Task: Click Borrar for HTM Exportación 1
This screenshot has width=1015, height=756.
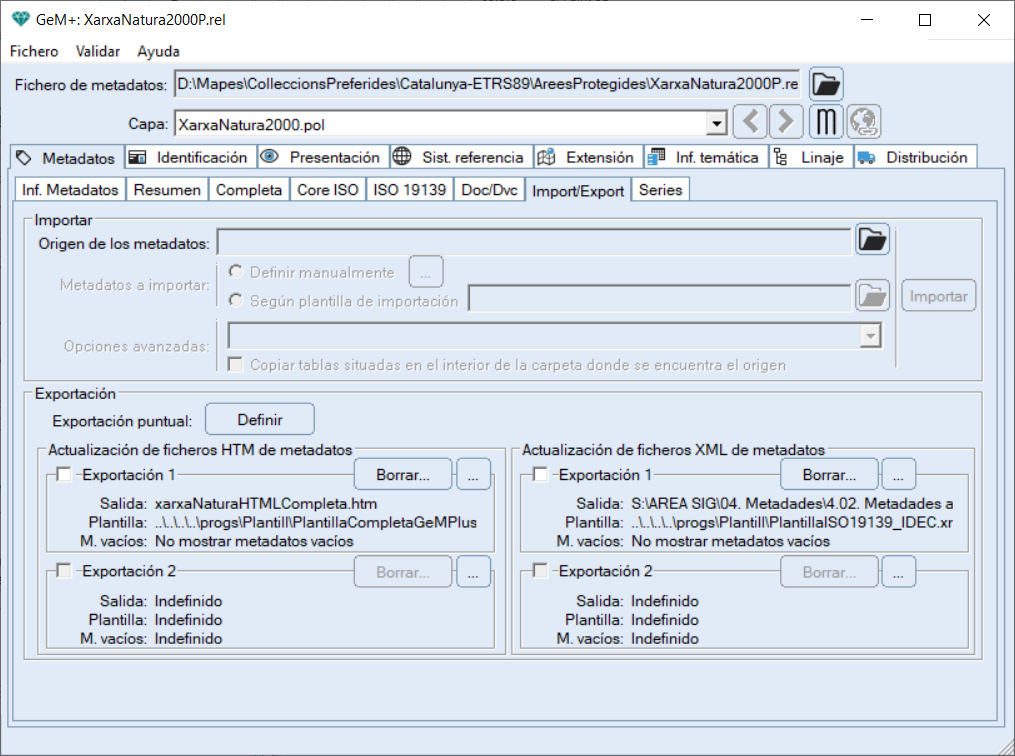Action: coord(403,475)
